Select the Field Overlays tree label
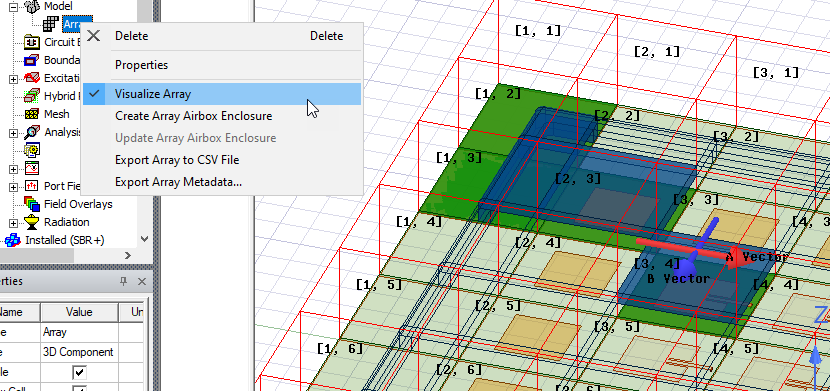The image size is (830, 391). point(78,204)
